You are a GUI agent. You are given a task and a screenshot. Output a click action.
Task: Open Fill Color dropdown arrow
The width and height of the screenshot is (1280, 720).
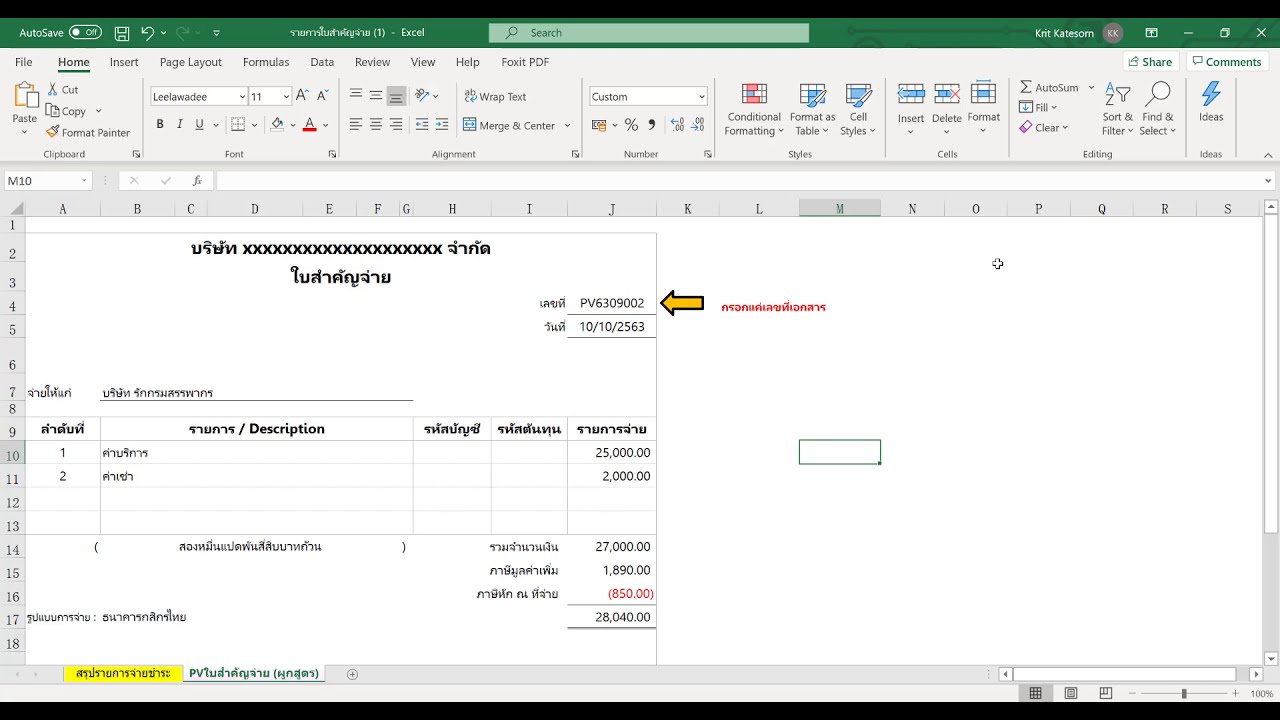click(x=293, y=125)
